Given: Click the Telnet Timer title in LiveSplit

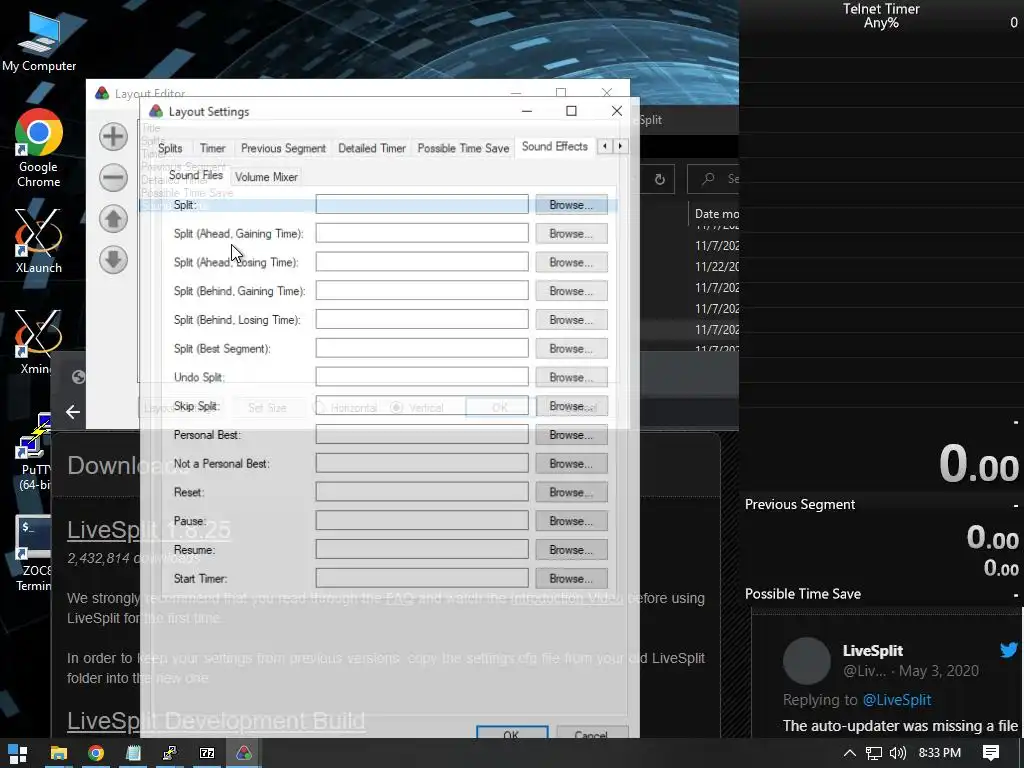Looking at the screenshot, I should (881, 8).
